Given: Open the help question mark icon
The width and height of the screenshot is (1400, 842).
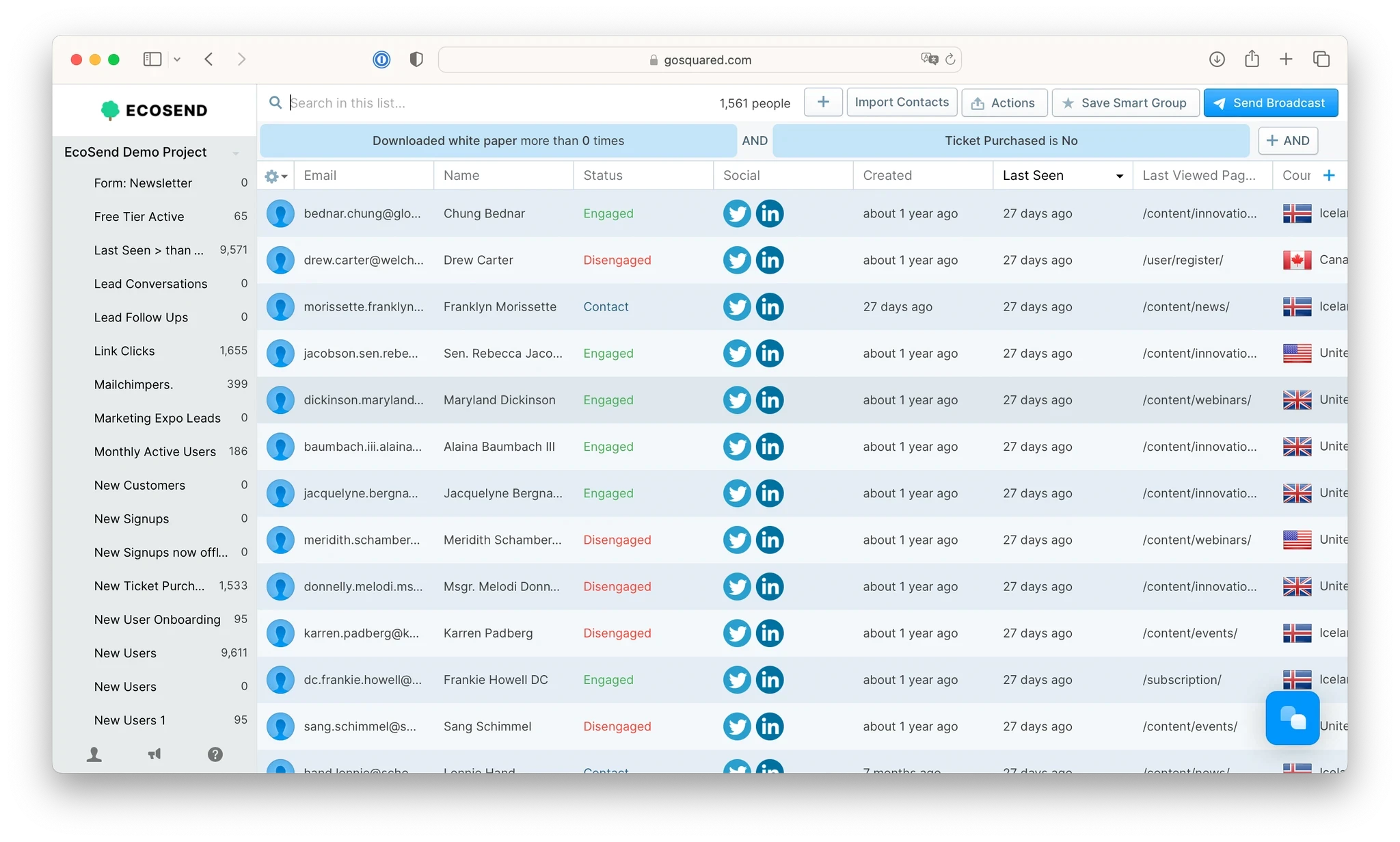Looking at the screenshot, I should [215, 754].
